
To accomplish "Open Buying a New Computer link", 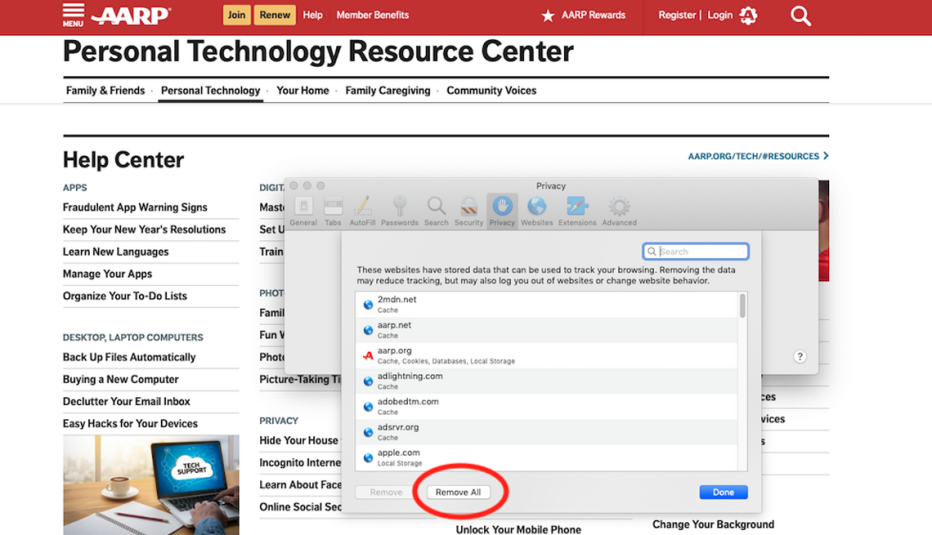I will 121,379.
